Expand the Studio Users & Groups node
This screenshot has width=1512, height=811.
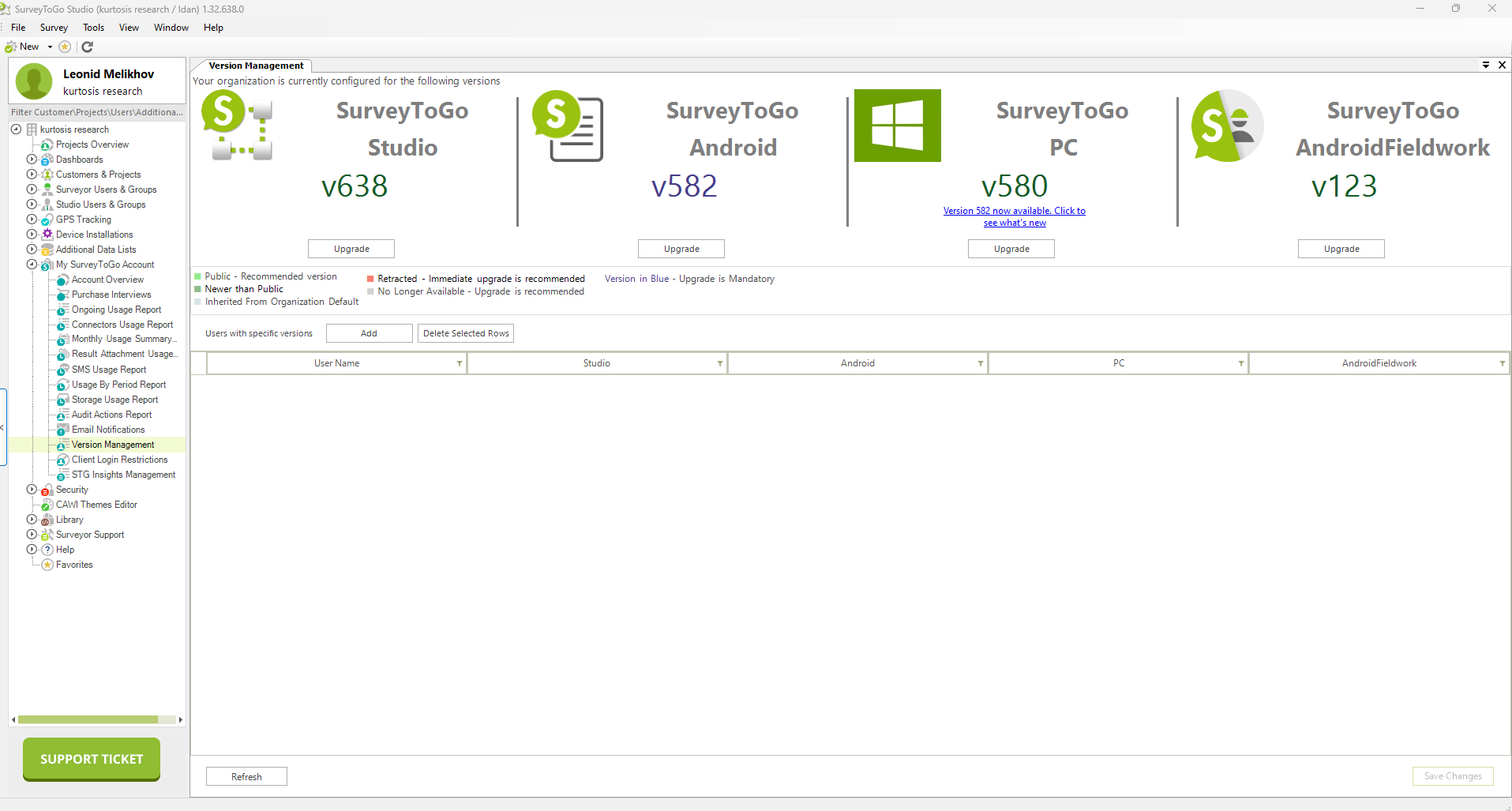tap(32, 204)
